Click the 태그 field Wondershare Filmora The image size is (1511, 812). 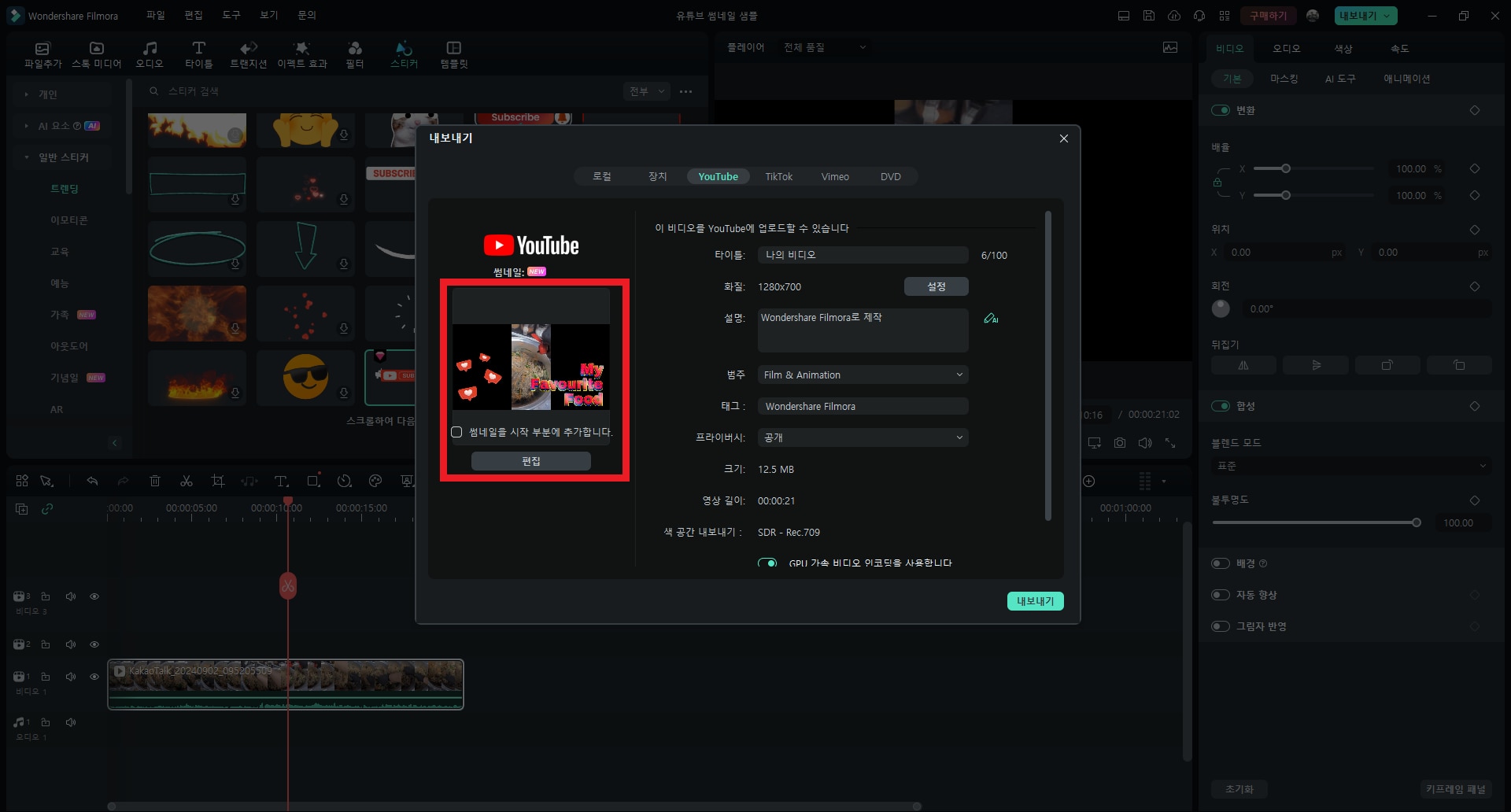click(x=863, y=406)
